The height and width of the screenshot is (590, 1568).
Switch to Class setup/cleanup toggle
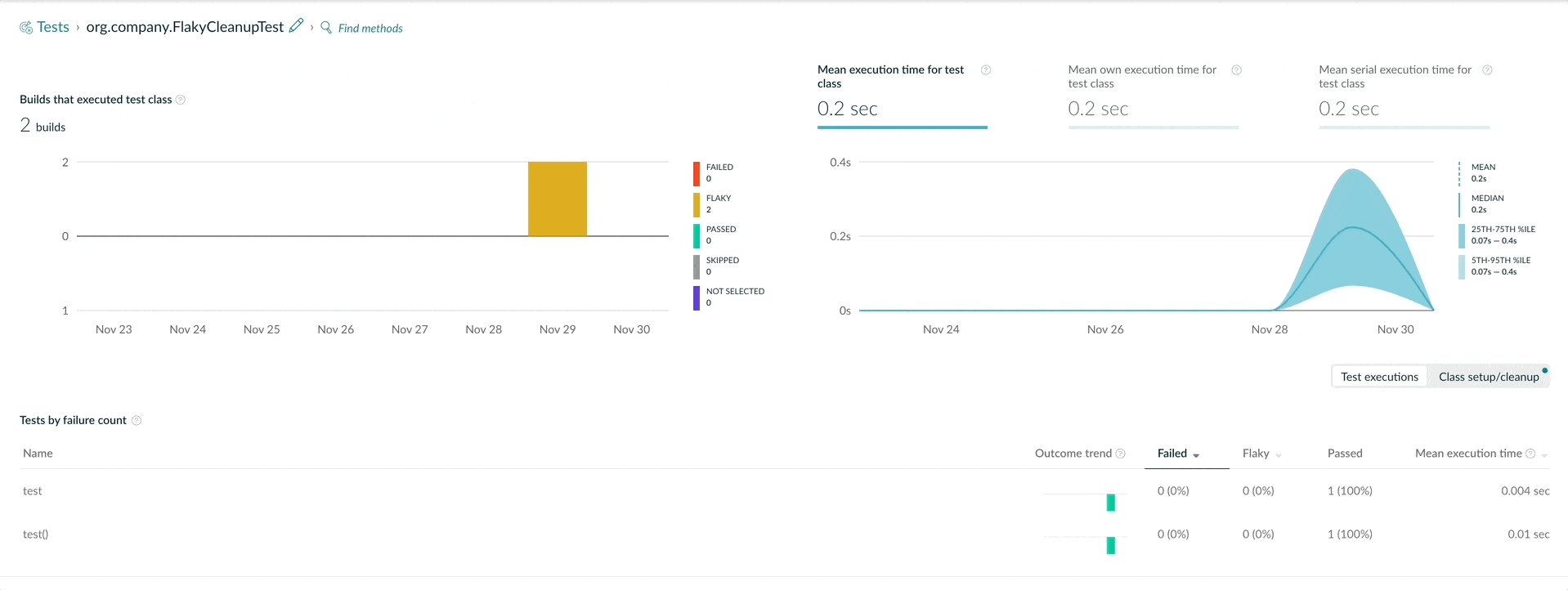(1489, 377)
